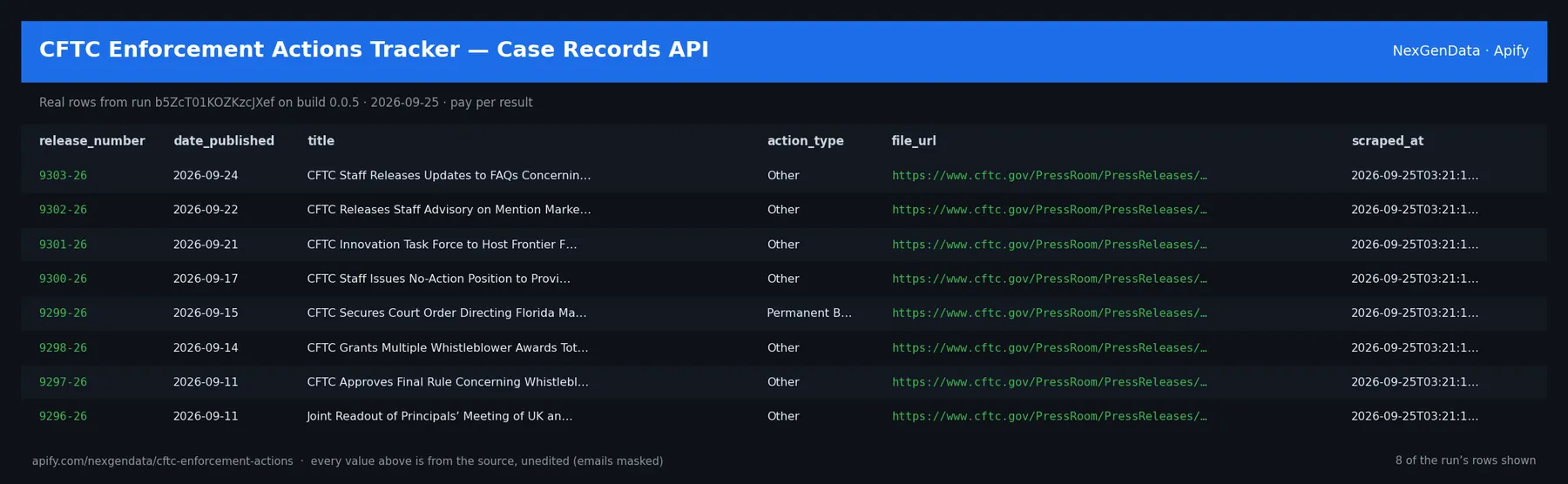Click release number 9301-26
This screenshot has width=1568, height=484.
(63, 245)
